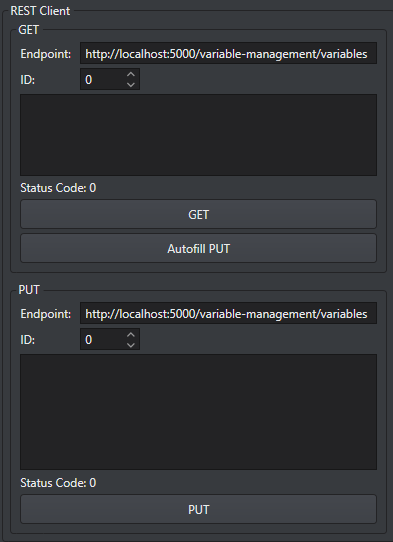Image resolution: width=393 pixels, height=542 pixels.
Task: Click inside the GET response text area
Action: tap(198, 135)
